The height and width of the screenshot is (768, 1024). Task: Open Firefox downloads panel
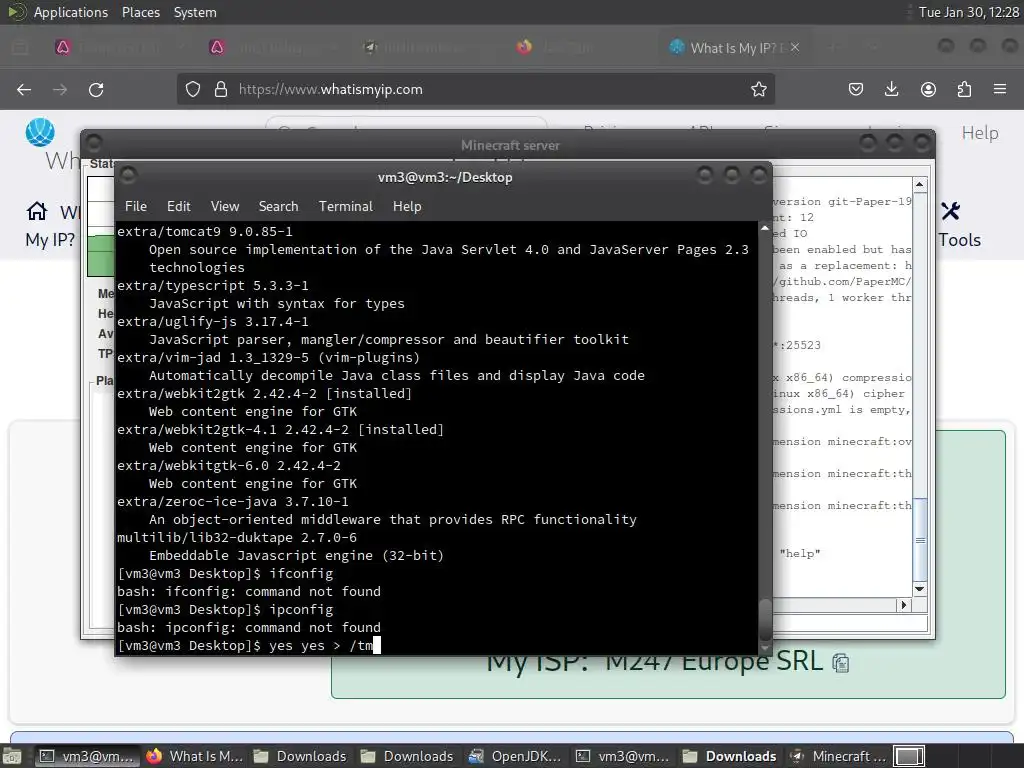tap(891, 89)
